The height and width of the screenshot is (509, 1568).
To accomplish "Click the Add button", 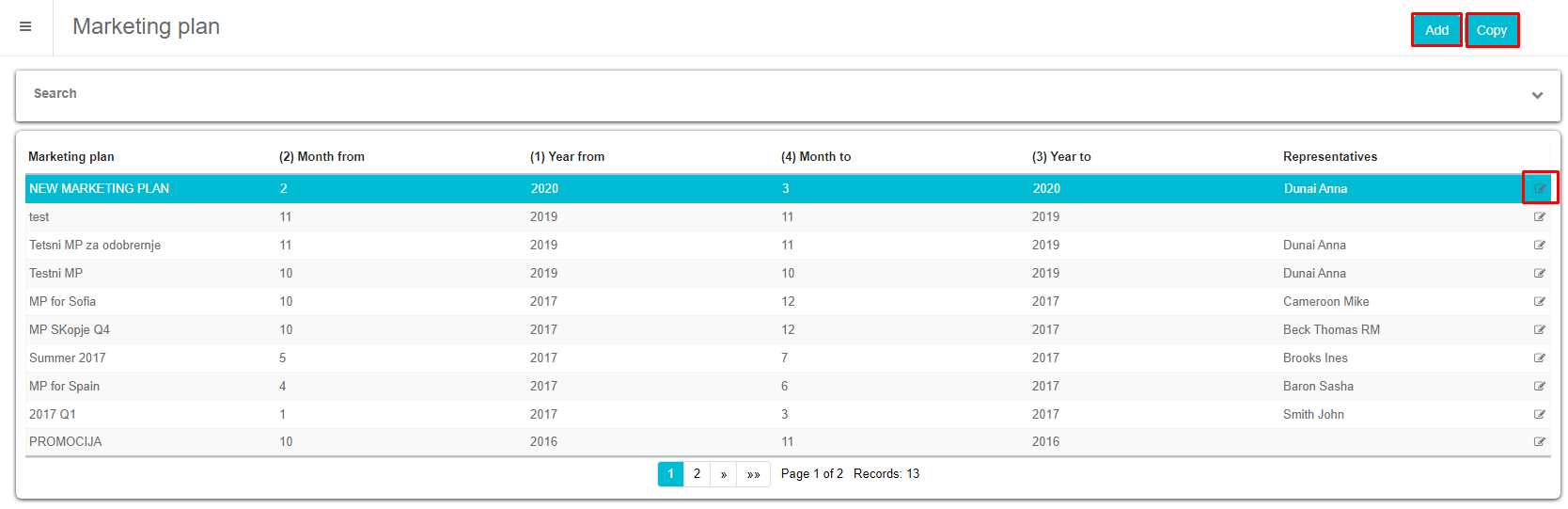I will pyautogui.click(x=1436, y=30).
